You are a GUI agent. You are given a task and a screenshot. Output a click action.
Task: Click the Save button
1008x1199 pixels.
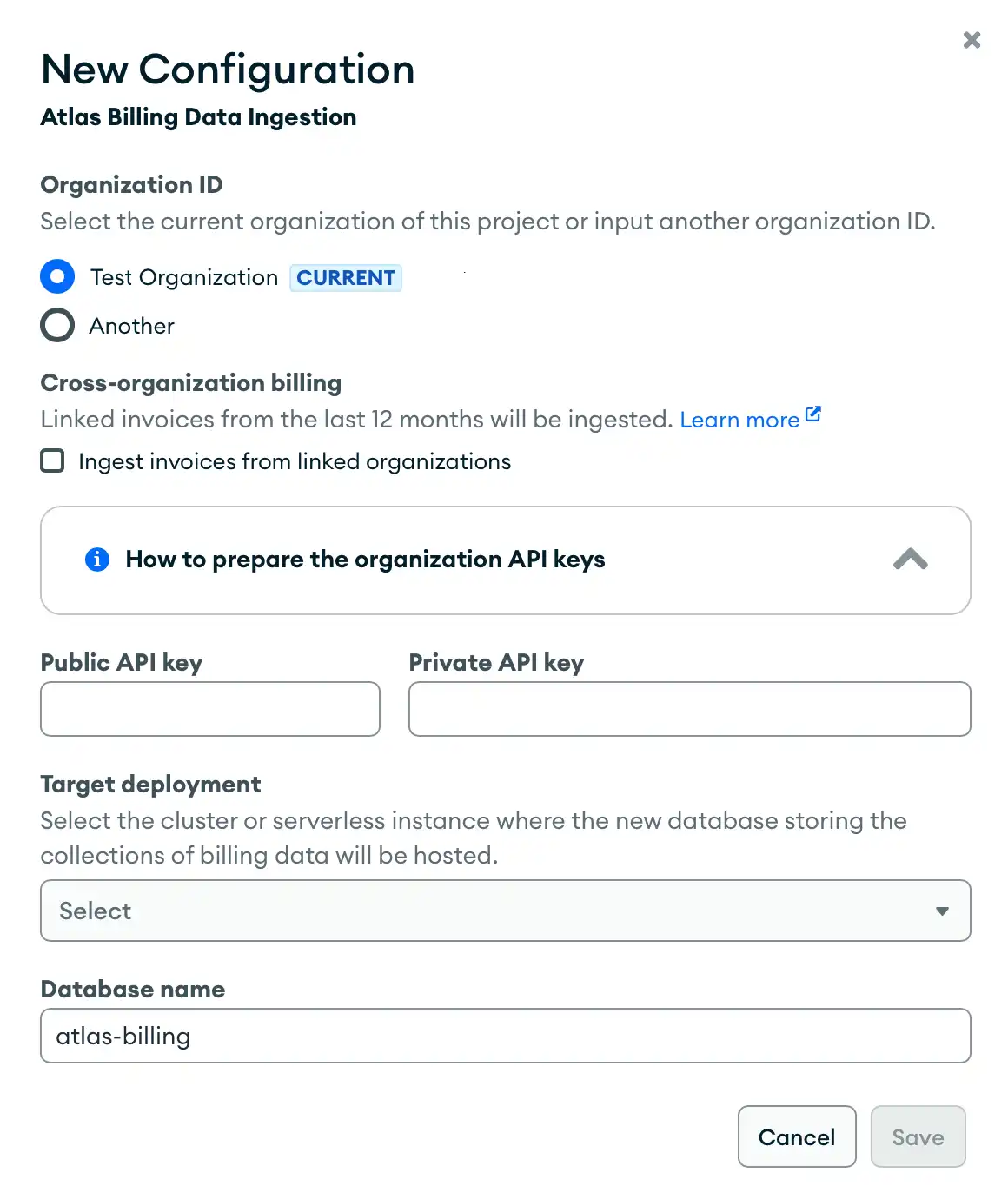tap(918, 1136)
